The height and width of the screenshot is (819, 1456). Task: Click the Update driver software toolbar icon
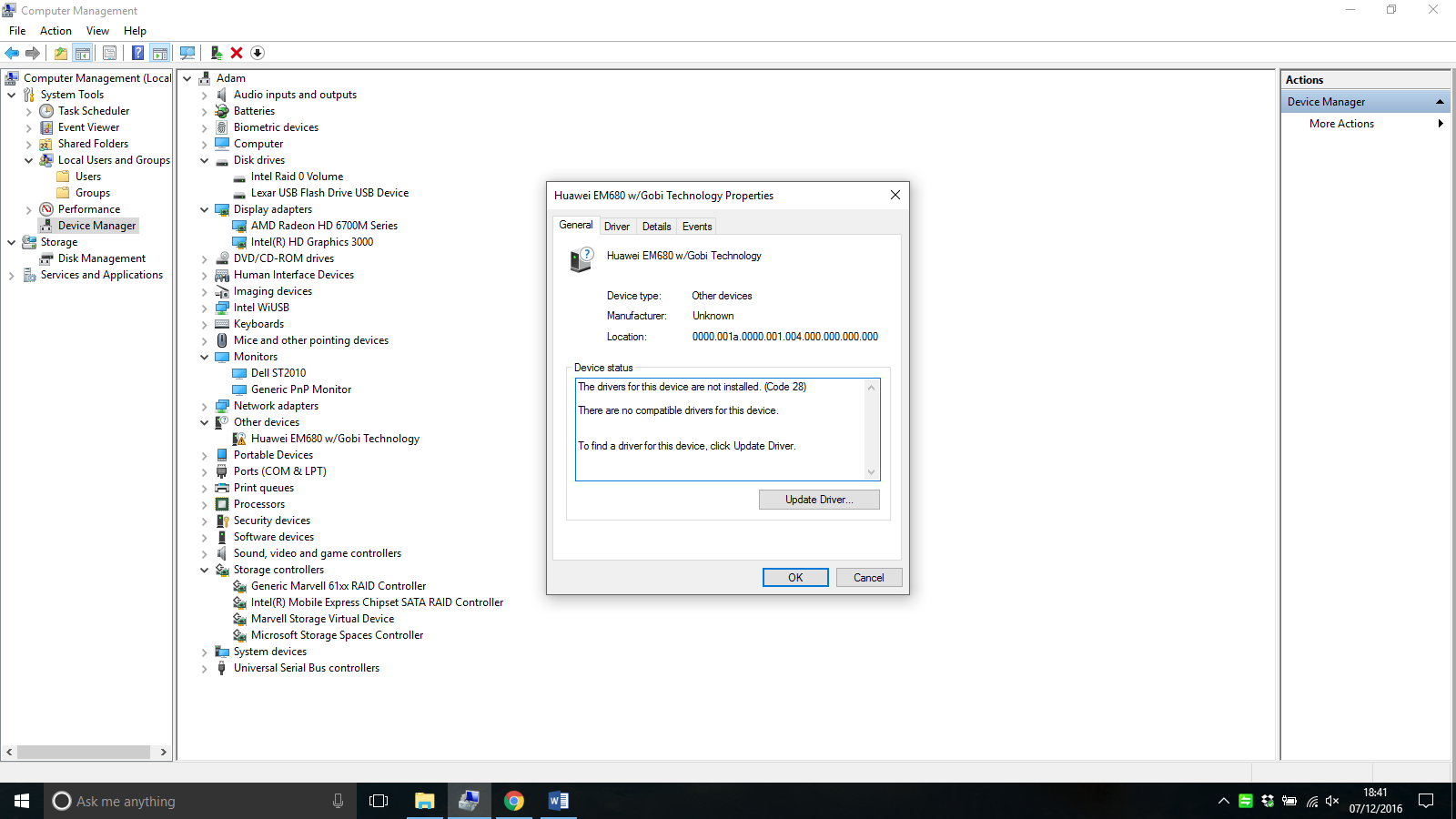[x=217, y=53]
